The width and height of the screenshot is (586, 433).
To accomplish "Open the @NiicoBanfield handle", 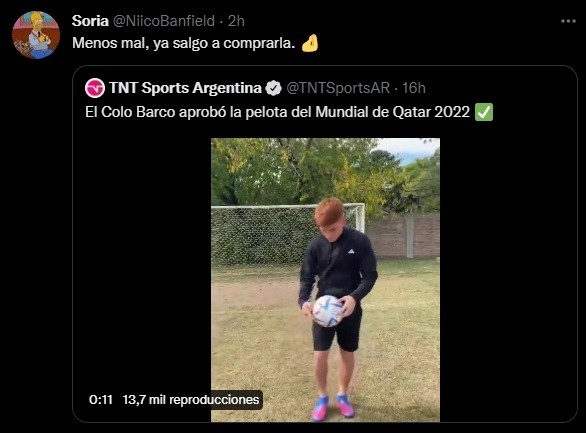I will pyautogui.click(x=164, y=21).
